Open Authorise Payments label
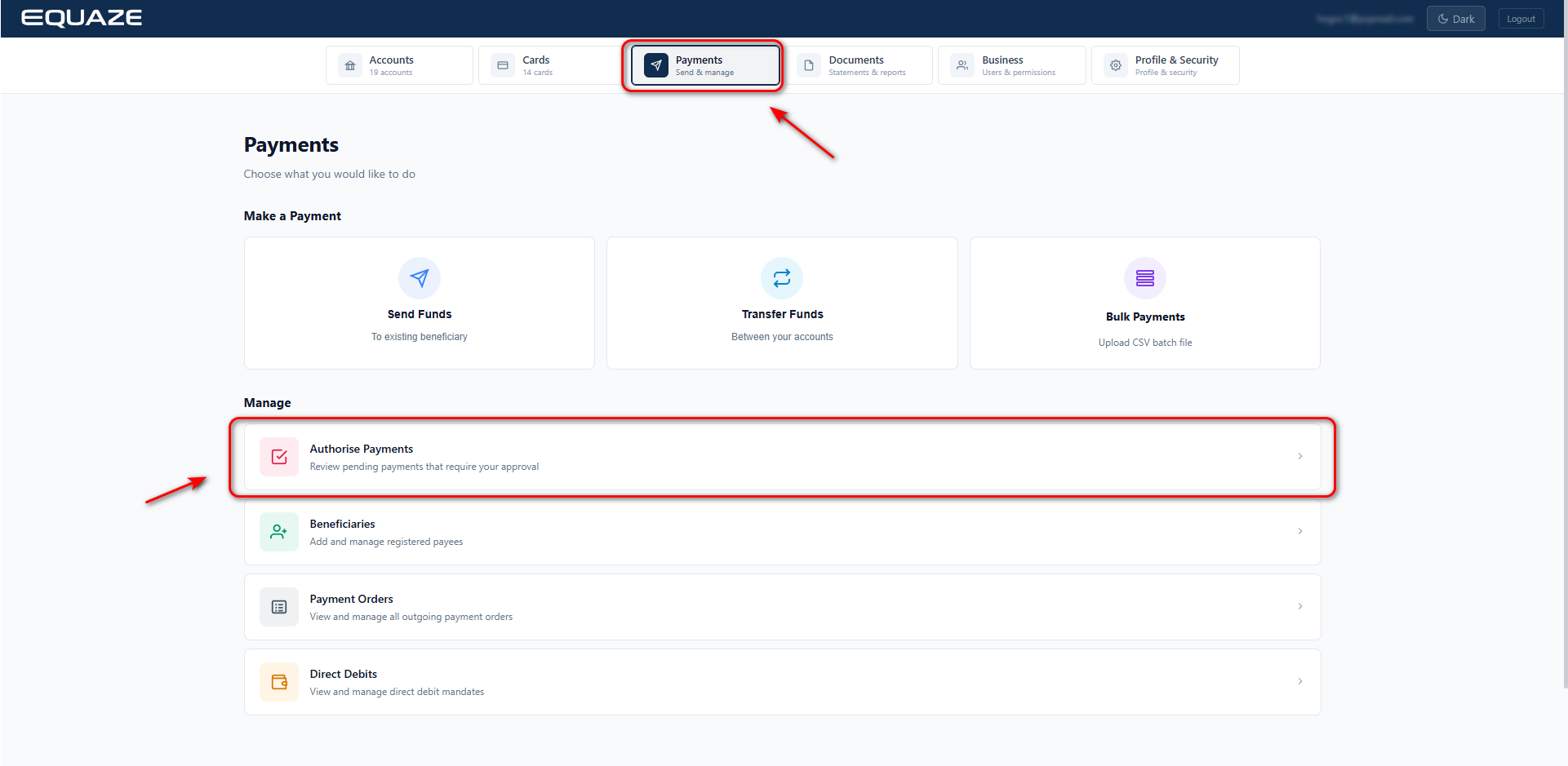1568x766 pixels. coord(362,449)
